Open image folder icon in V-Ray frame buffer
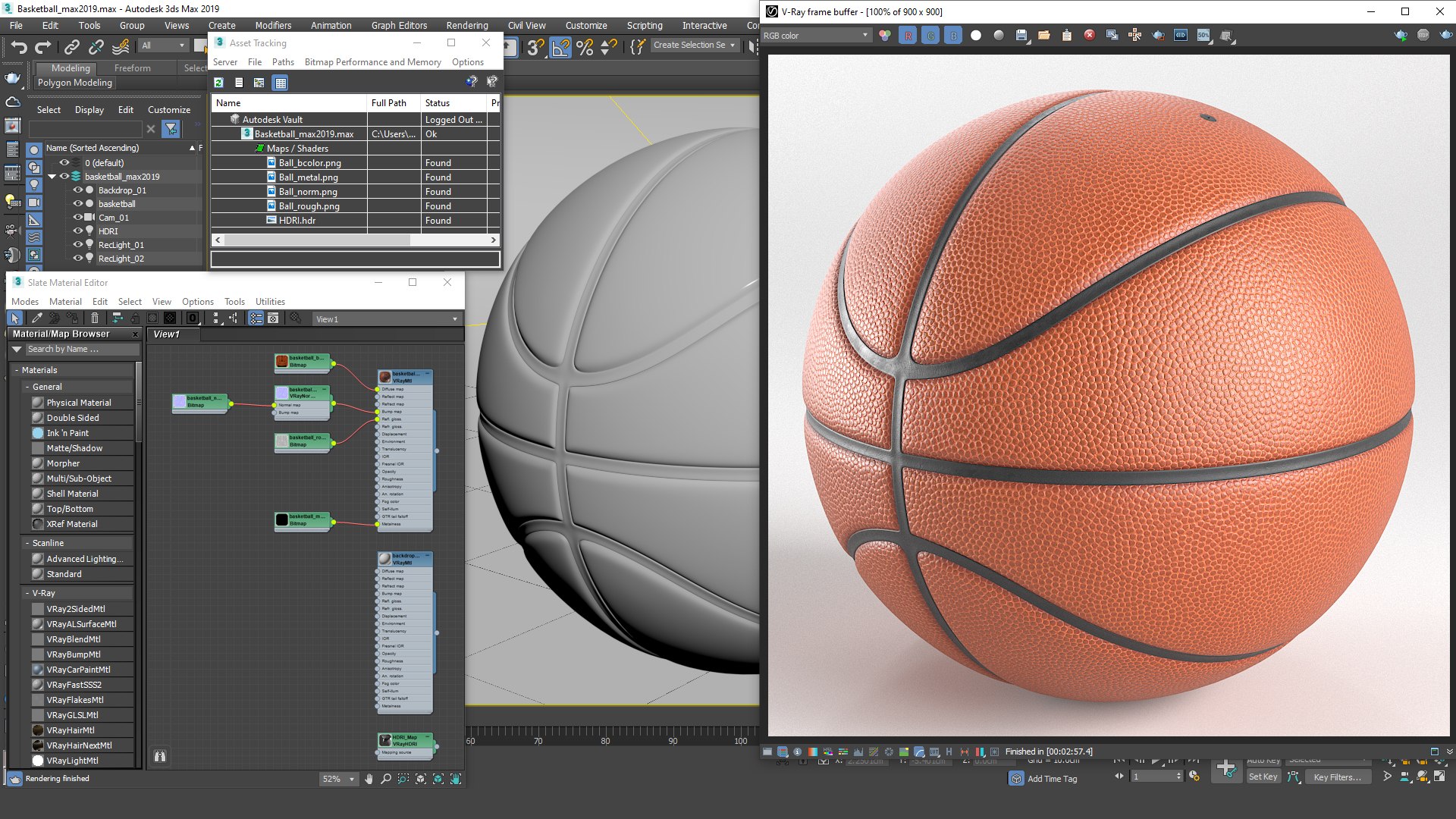 [1044, 35]
